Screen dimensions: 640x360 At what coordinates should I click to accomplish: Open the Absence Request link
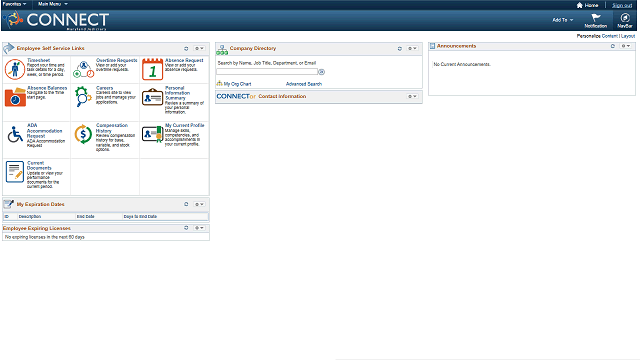coord(184,60)
